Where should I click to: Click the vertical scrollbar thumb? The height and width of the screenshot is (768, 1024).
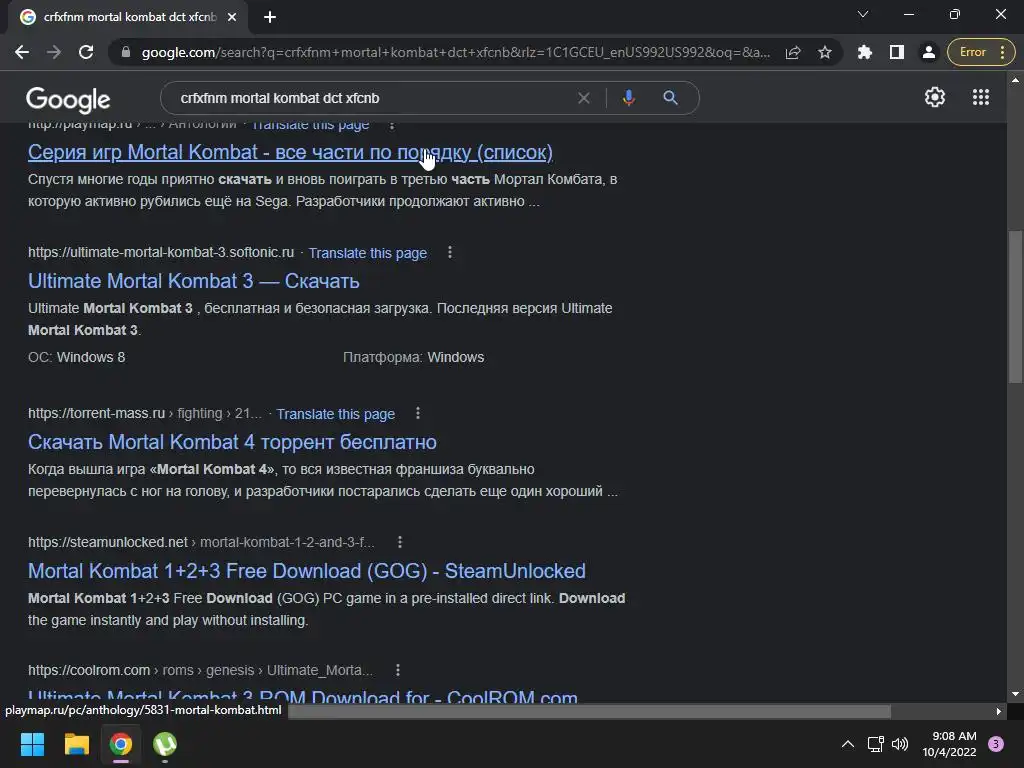coord(1015,307)
